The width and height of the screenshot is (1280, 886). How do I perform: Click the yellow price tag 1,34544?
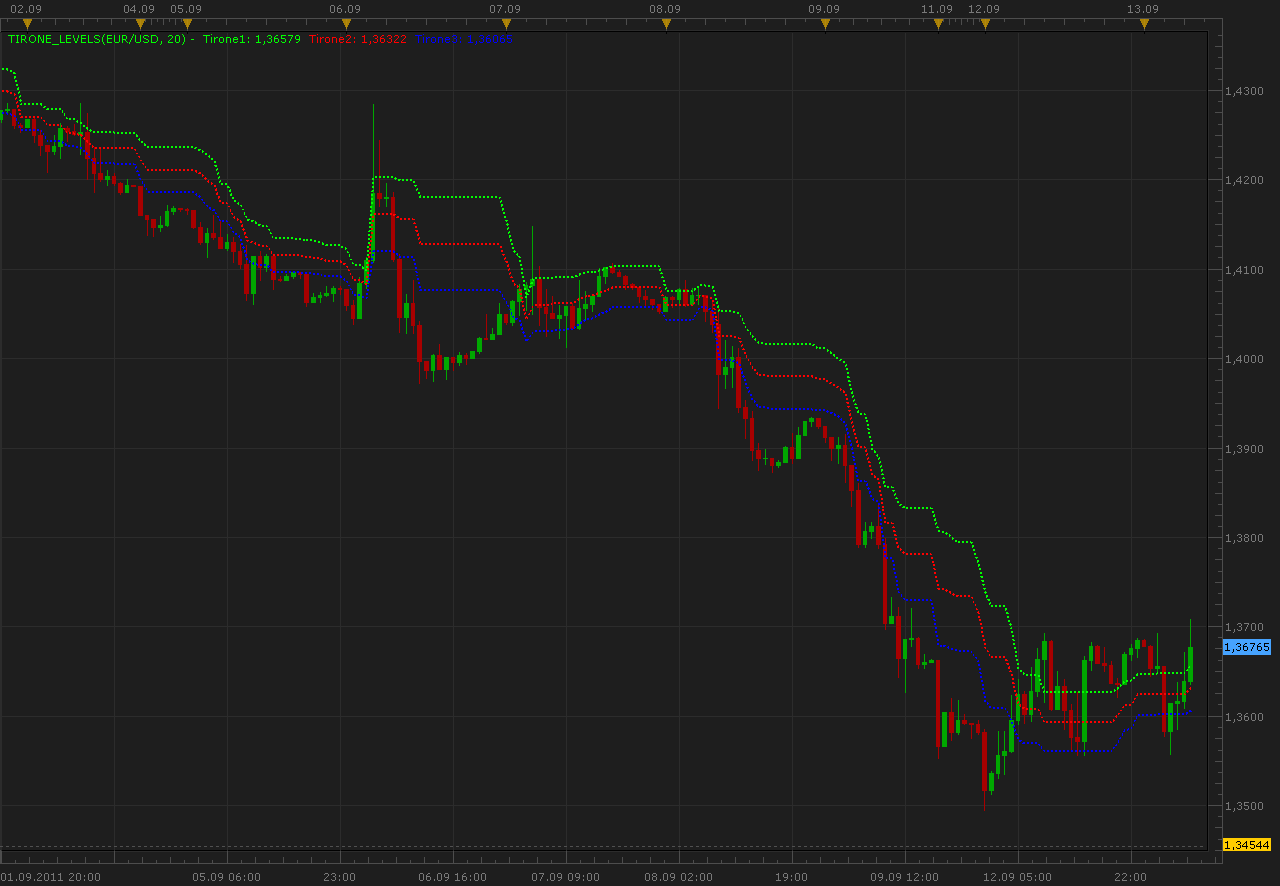1247,845
